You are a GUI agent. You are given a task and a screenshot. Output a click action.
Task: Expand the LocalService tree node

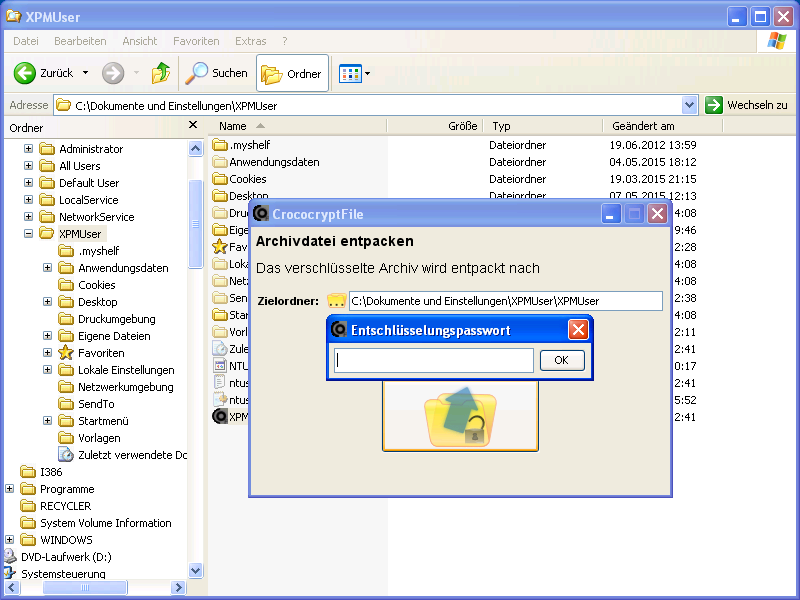point(29,200)
